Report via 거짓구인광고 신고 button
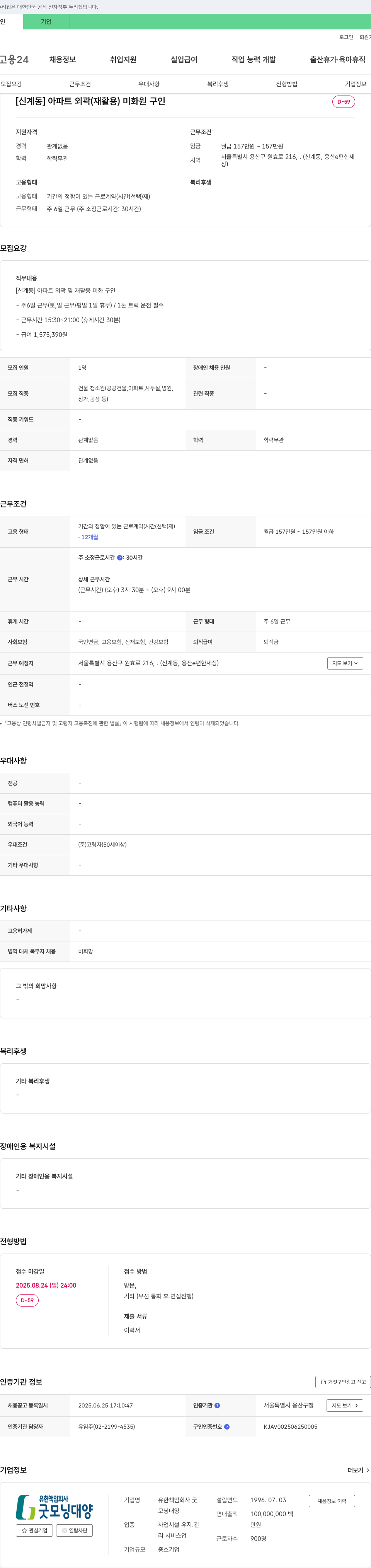The image size is (371, 1568). tap(343, 1382)
